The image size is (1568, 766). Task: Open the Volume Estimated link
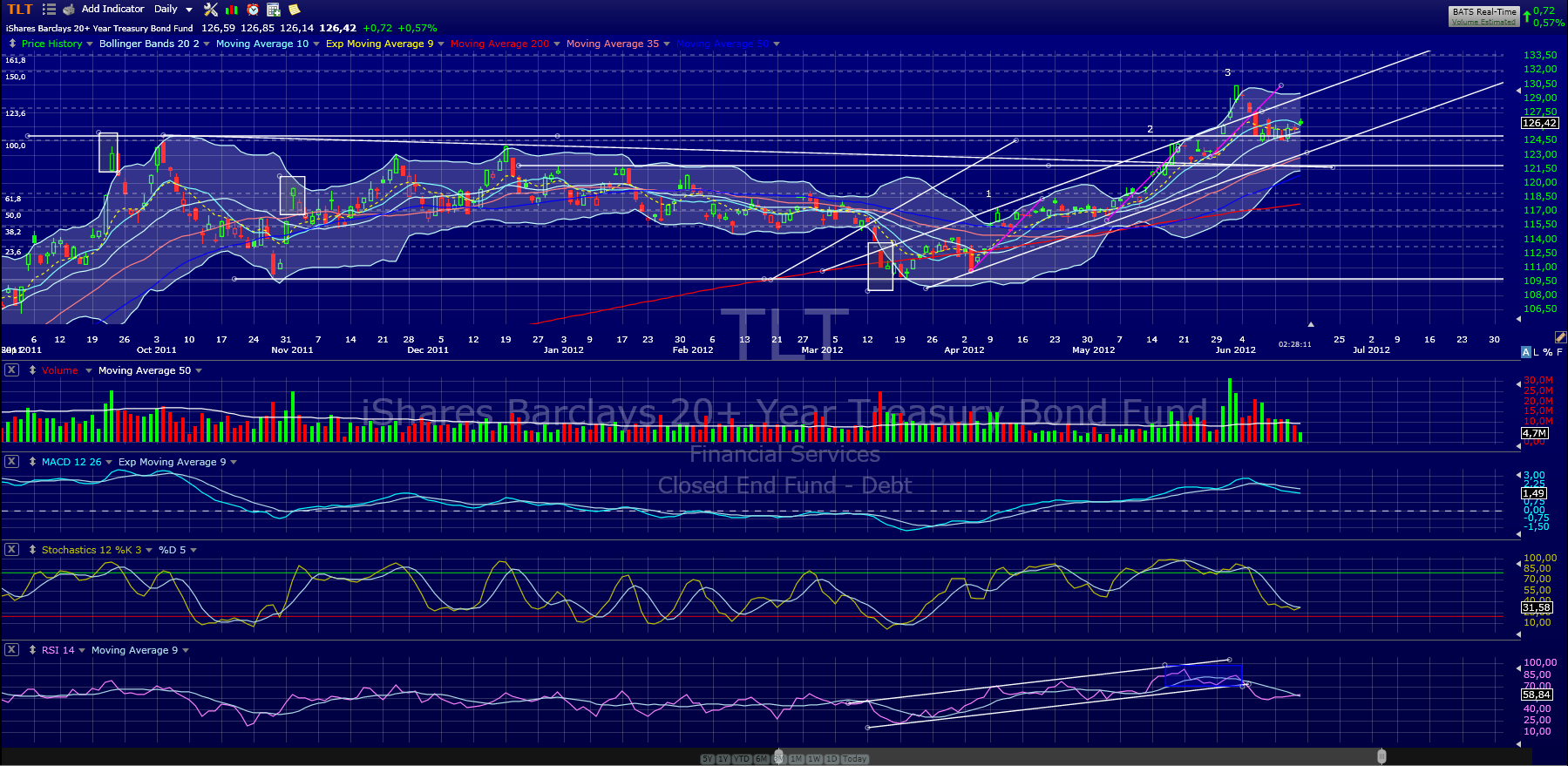click(1483, 22)
